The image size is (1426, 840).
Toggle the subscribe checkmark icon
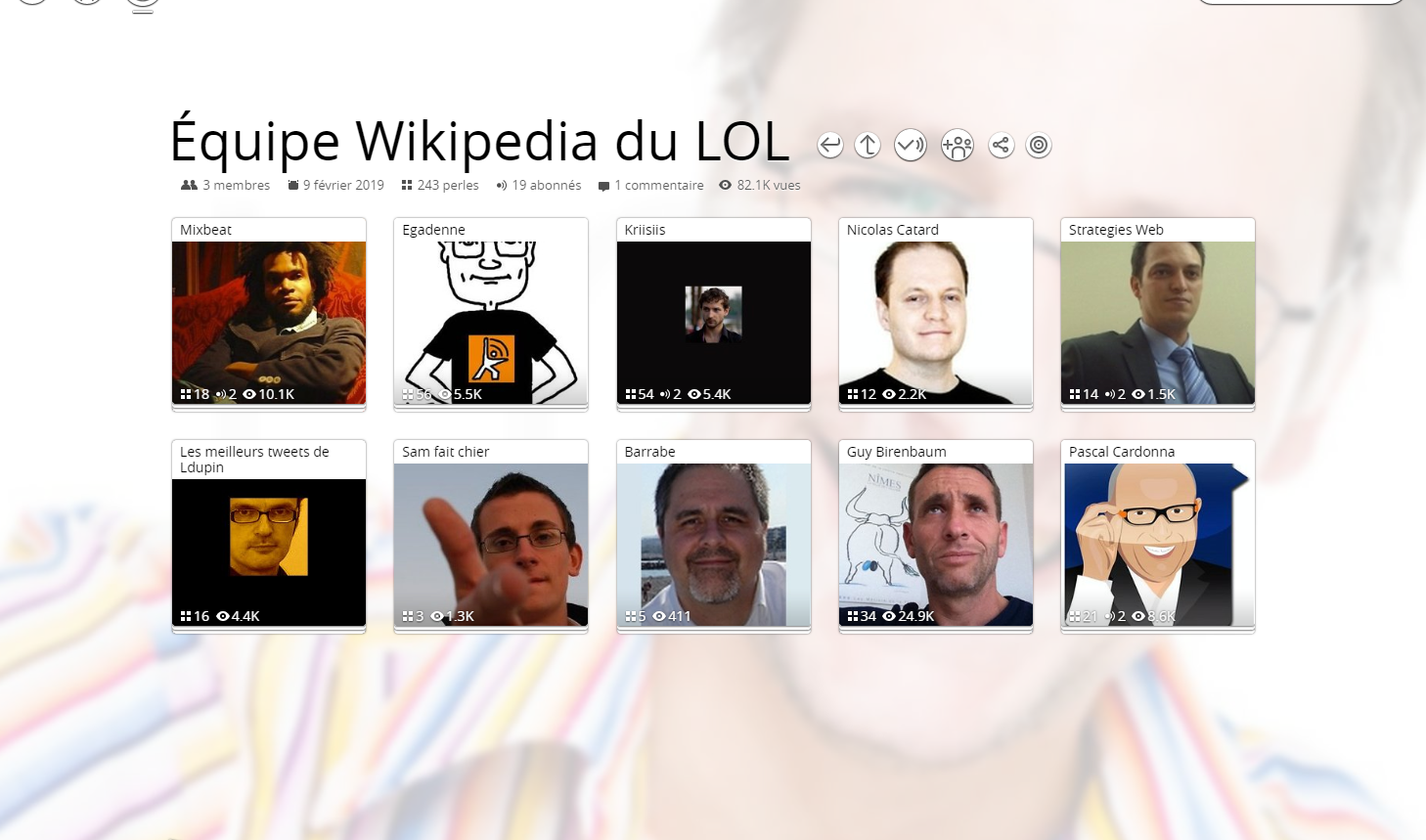pyautogui.click(x=910, y=146)
